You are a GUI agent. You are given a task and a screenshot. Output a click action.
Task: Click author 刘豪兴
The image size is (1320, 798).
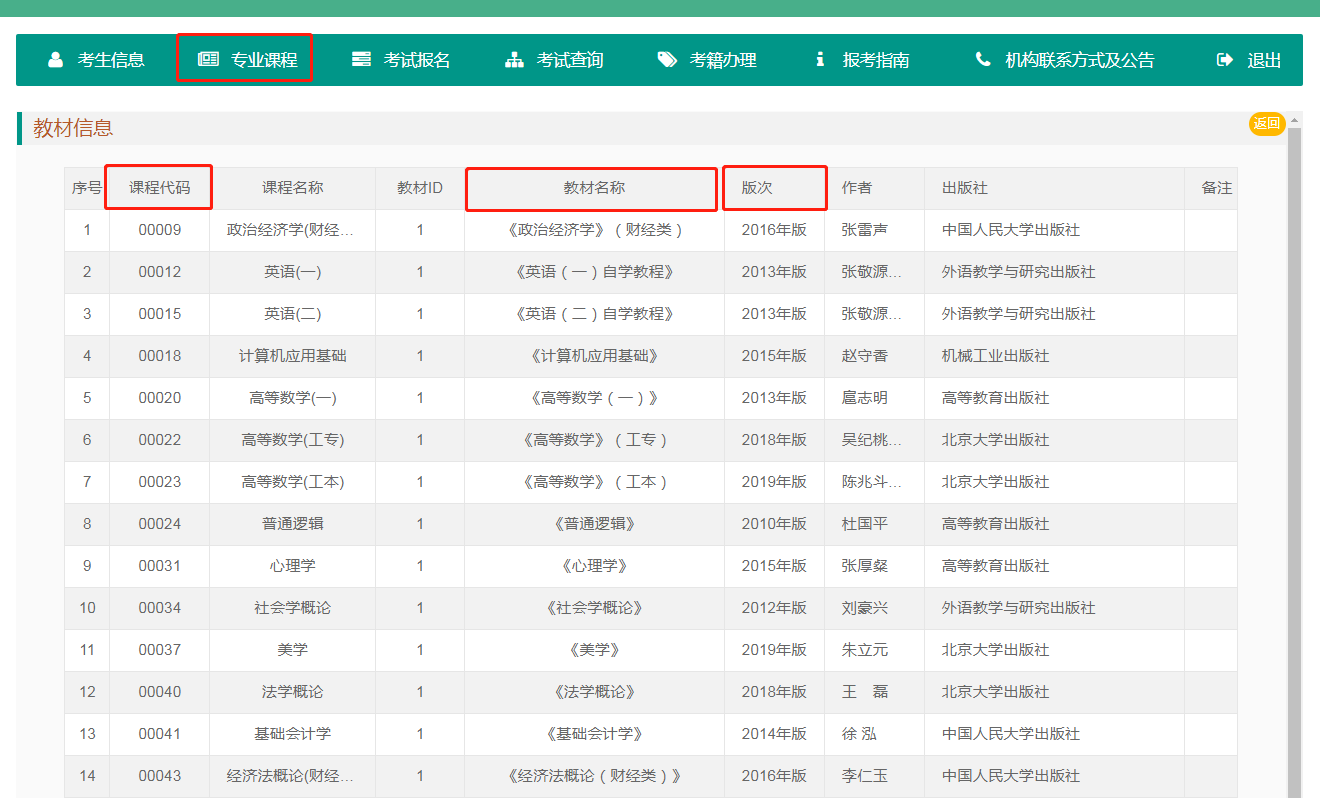pos(865,608)
